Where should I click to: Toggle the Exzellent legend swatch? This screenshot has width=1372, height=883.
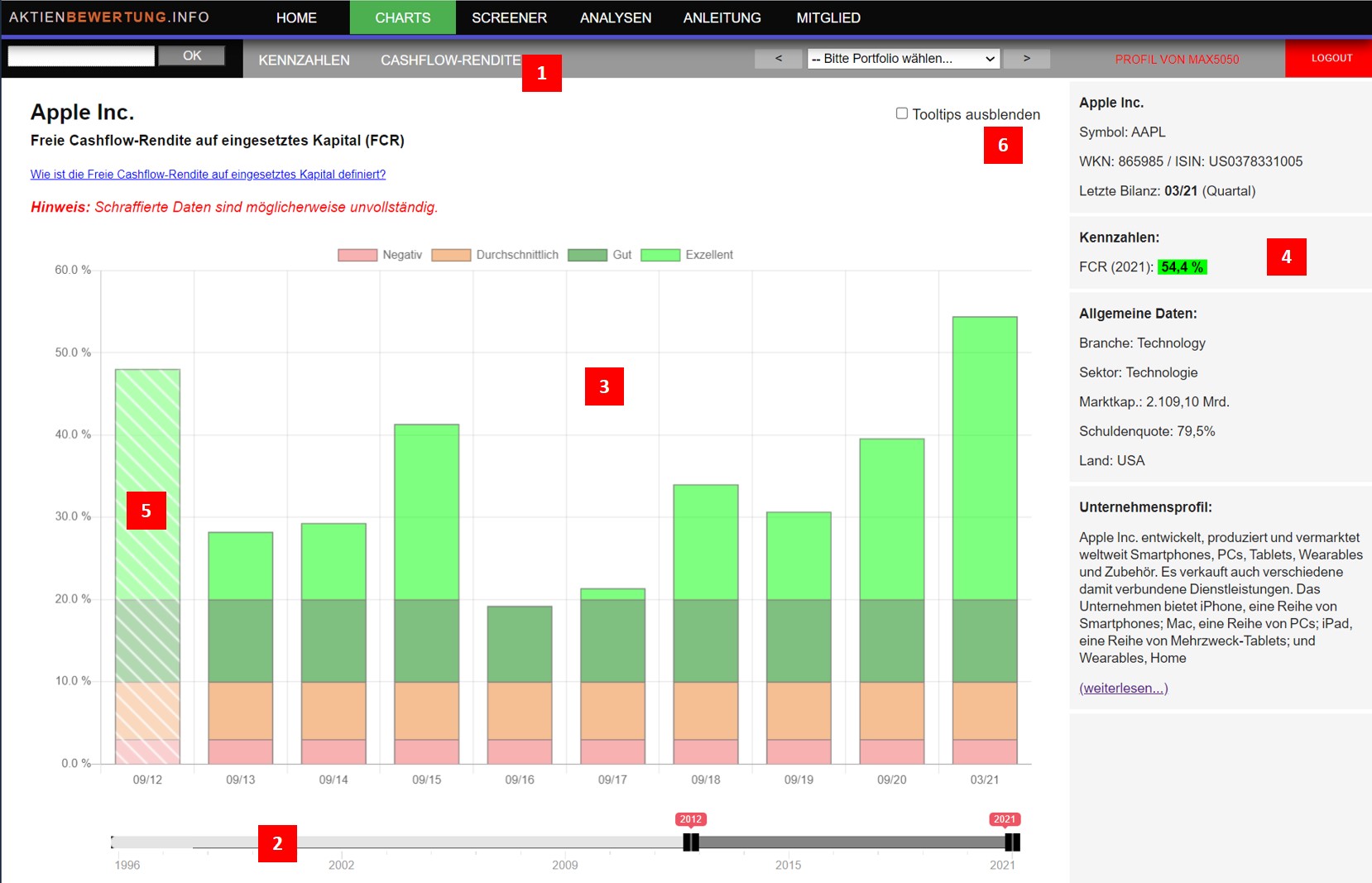click(x=660, y=255)
